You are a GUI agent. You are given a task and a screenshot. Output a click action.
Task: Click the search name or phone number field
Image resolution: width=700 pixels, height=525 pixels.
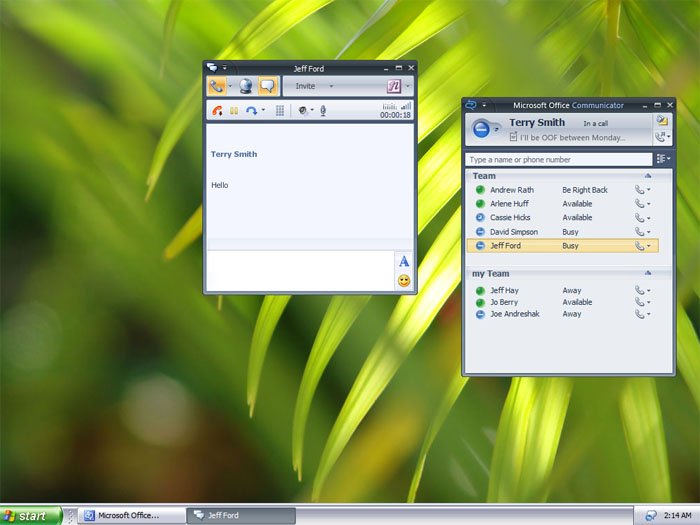[x=558, y=159]
